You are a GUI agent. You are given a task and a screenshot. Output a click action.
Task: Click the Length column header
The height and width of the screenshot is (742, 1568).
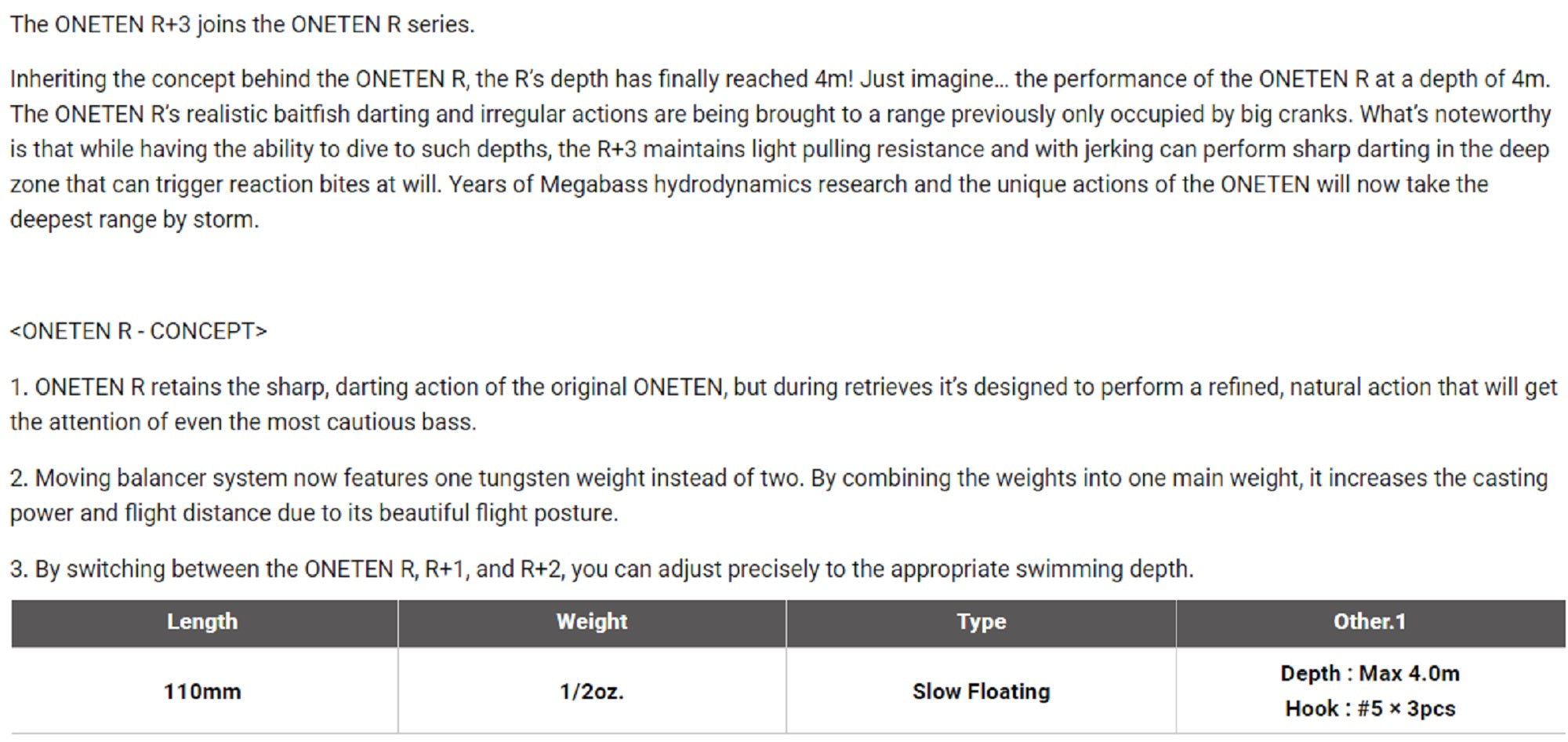[202, 622]
